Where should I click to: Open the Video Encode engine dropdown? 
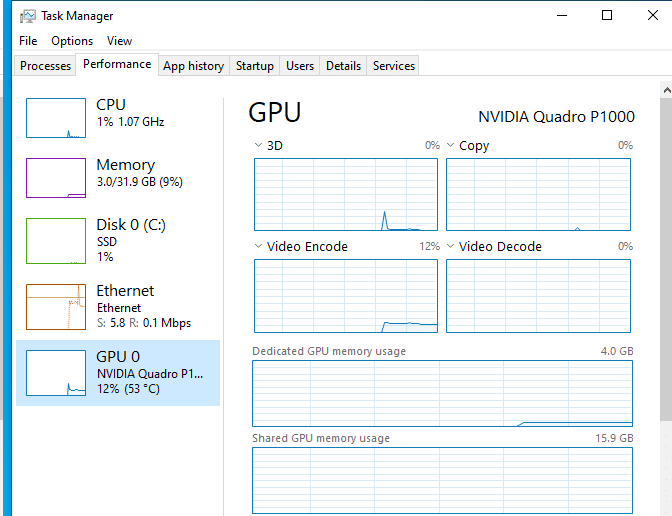(258, 246)
